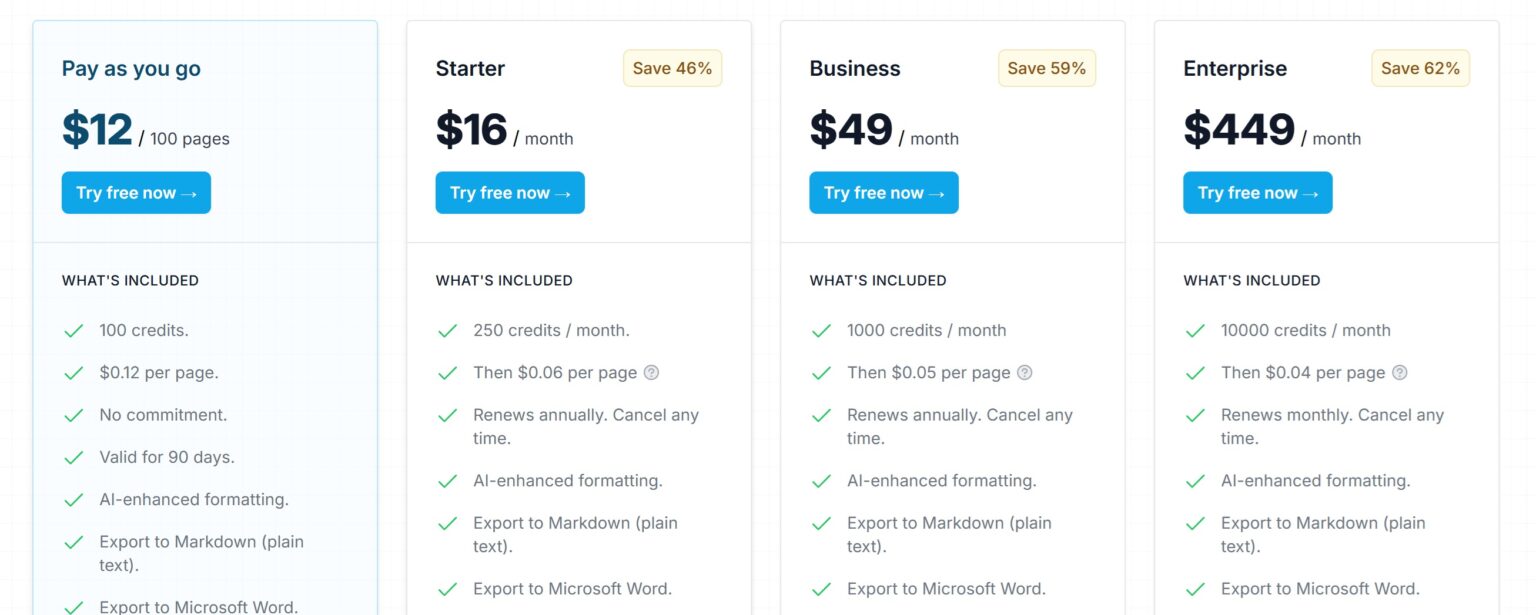The image size is (1536, 615).
Task: Click the "Save 62%" badge on Enterprise
Action: pyautogui.click(x=1420, y=68)
